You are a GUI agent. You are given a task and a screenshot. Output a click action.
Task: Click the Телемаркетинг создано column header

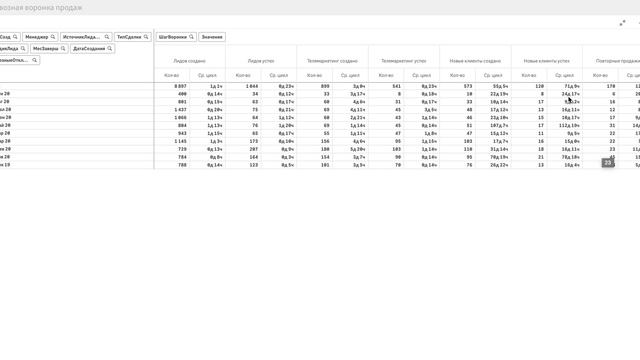tap(332, 61)
